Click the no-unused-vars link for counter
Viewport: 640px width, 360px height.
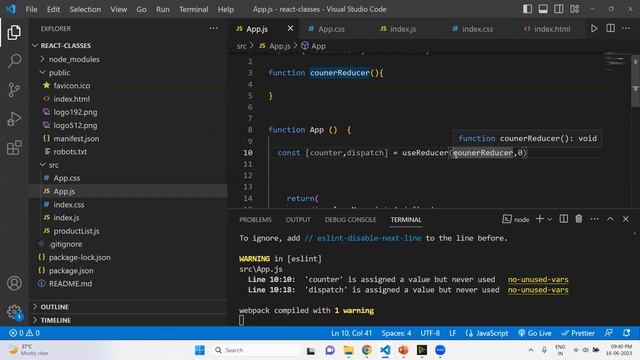(538, 280)
